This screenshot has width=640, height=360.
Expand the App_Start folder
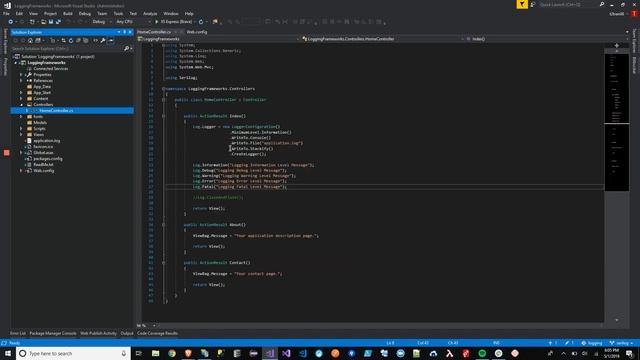21,93
